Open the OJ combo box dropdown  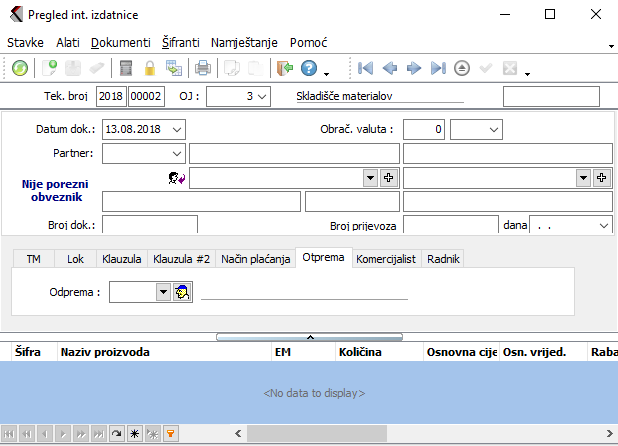point(262,97)
